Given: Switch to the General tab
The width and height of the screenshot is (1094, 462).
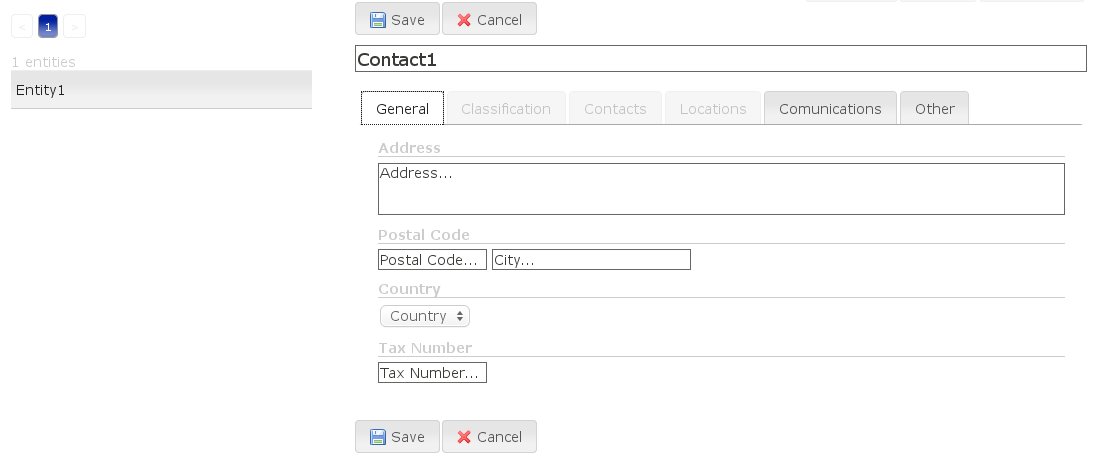Looking at the screenshot, I should click(x=403, y=108).
